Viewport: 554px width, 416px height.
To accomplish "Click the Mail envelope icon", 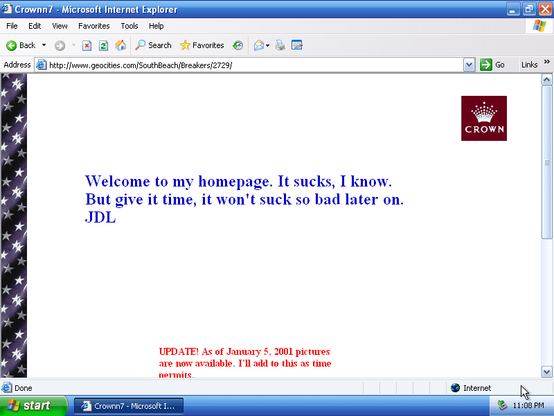I will point(259,45).
